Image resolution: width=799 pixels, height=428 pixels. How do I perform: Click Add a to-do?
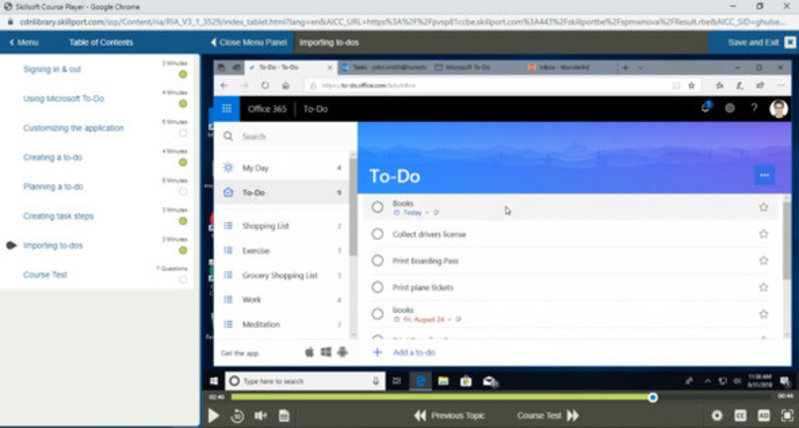414,352
